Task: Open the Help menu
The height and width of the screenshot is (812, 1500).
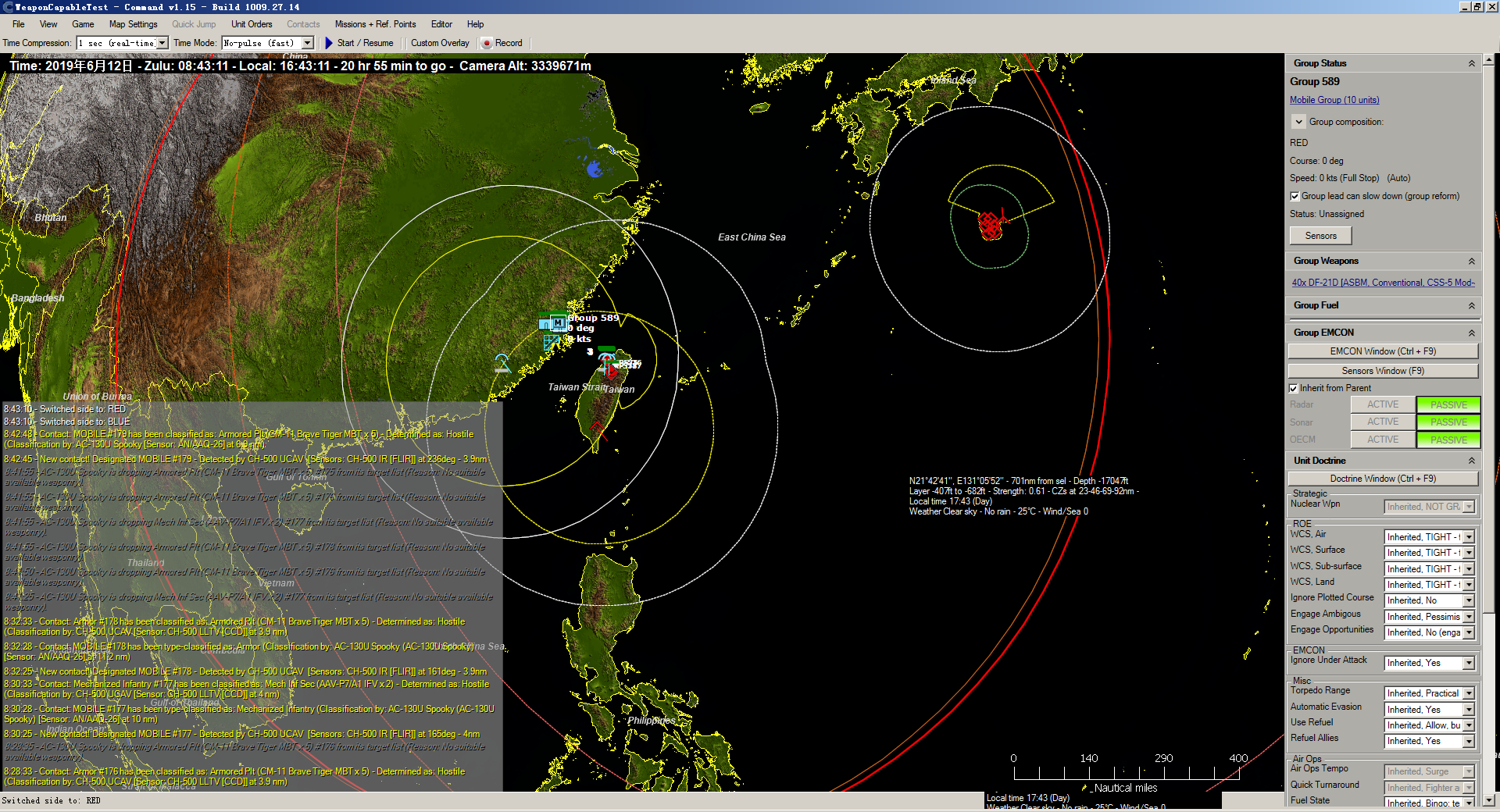Action: point(475,24)
